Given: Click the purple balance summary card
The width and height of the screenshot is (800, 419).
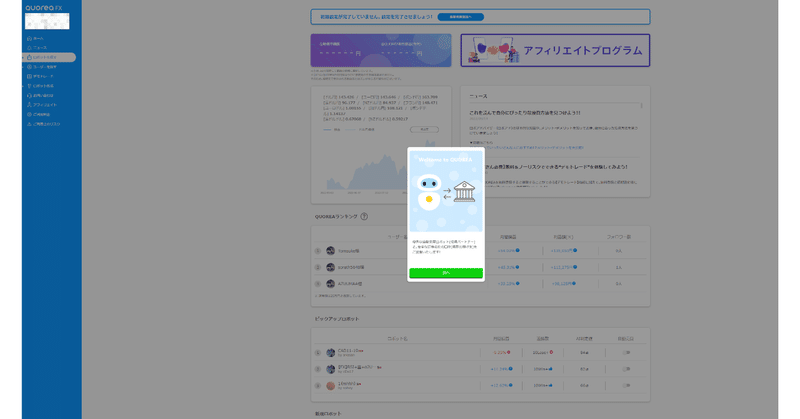Looking at the screenshot, I should [x=381, y=50].
